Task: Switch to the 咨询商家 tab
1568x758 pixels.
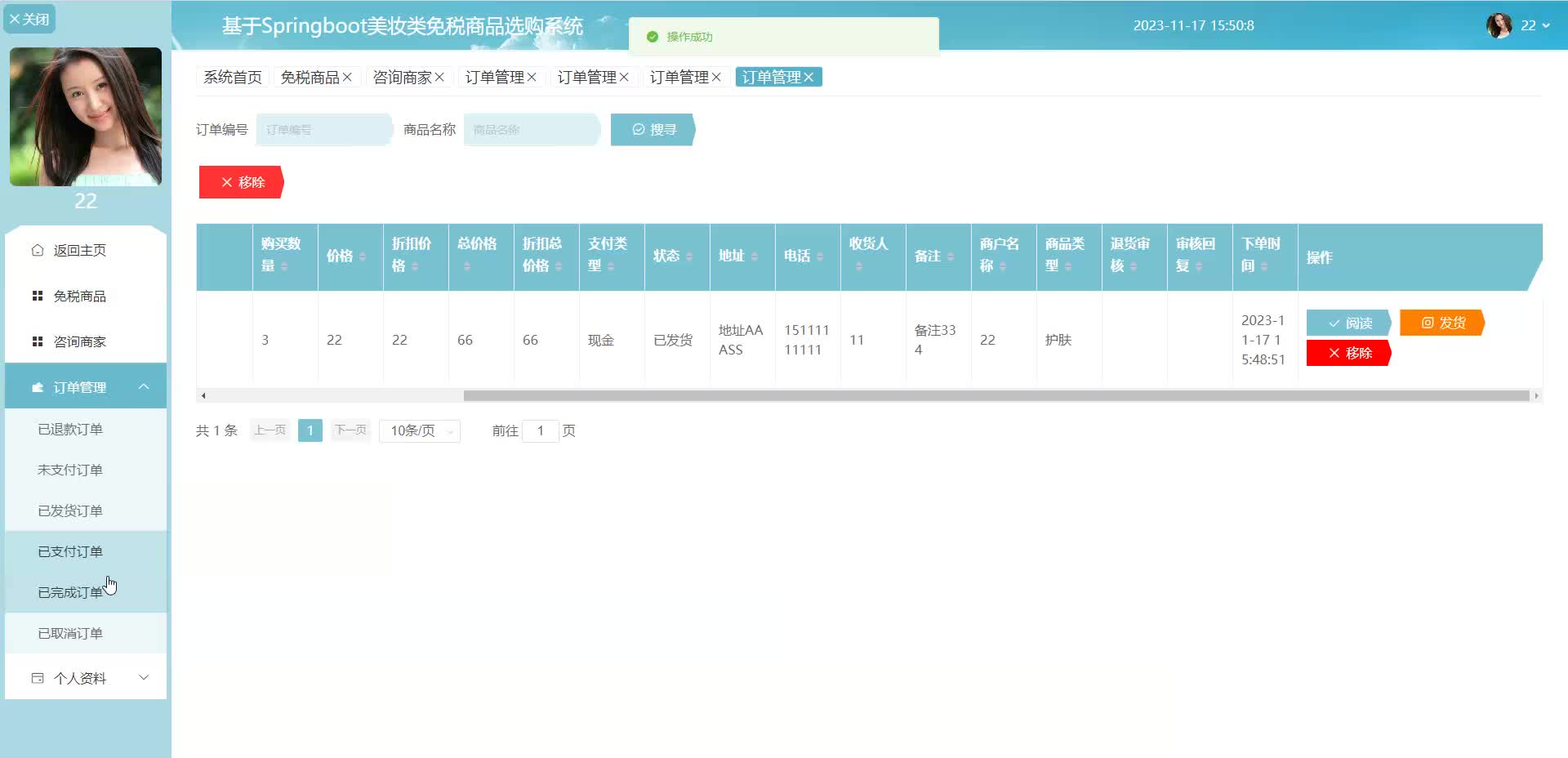Action: [402, 77]
